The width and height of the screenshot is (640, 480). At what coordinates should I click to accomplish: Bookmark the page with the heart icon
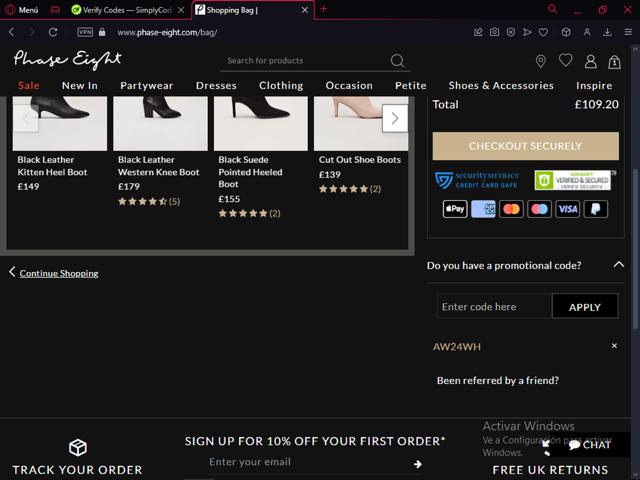[x=543, y=32]
